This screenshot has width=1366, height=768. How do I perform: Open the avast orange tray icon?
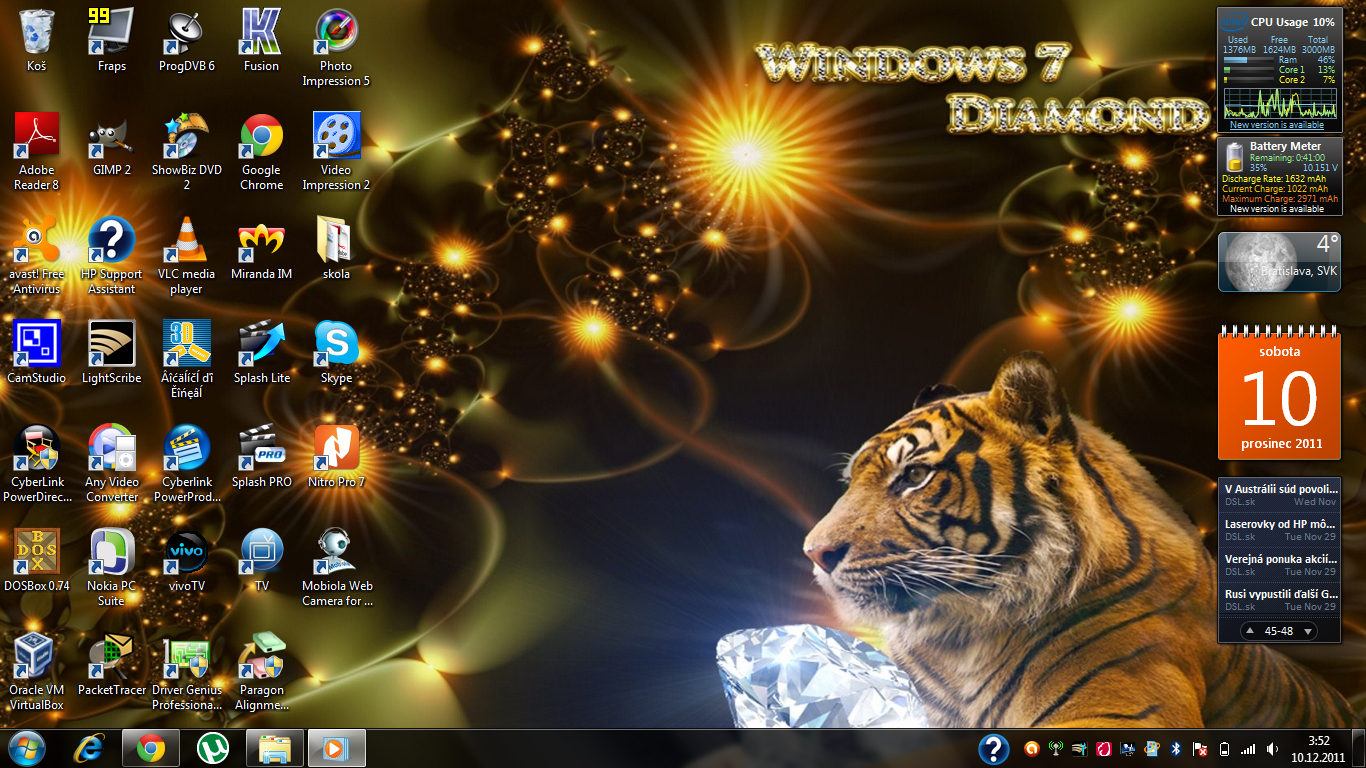[1032, 748]
